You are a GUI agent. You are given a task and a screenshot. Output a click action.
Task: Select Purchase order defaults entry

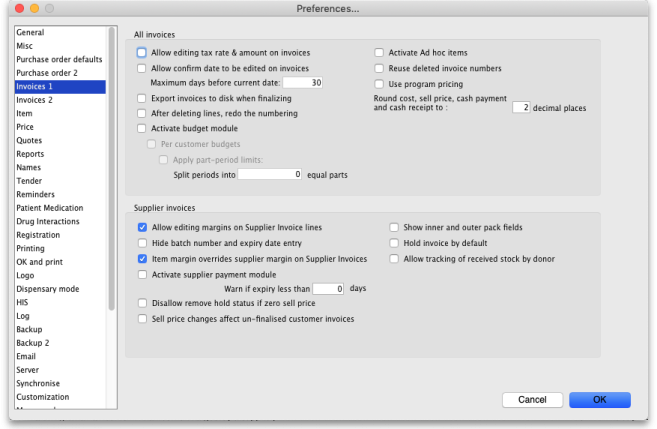point(59,59)
